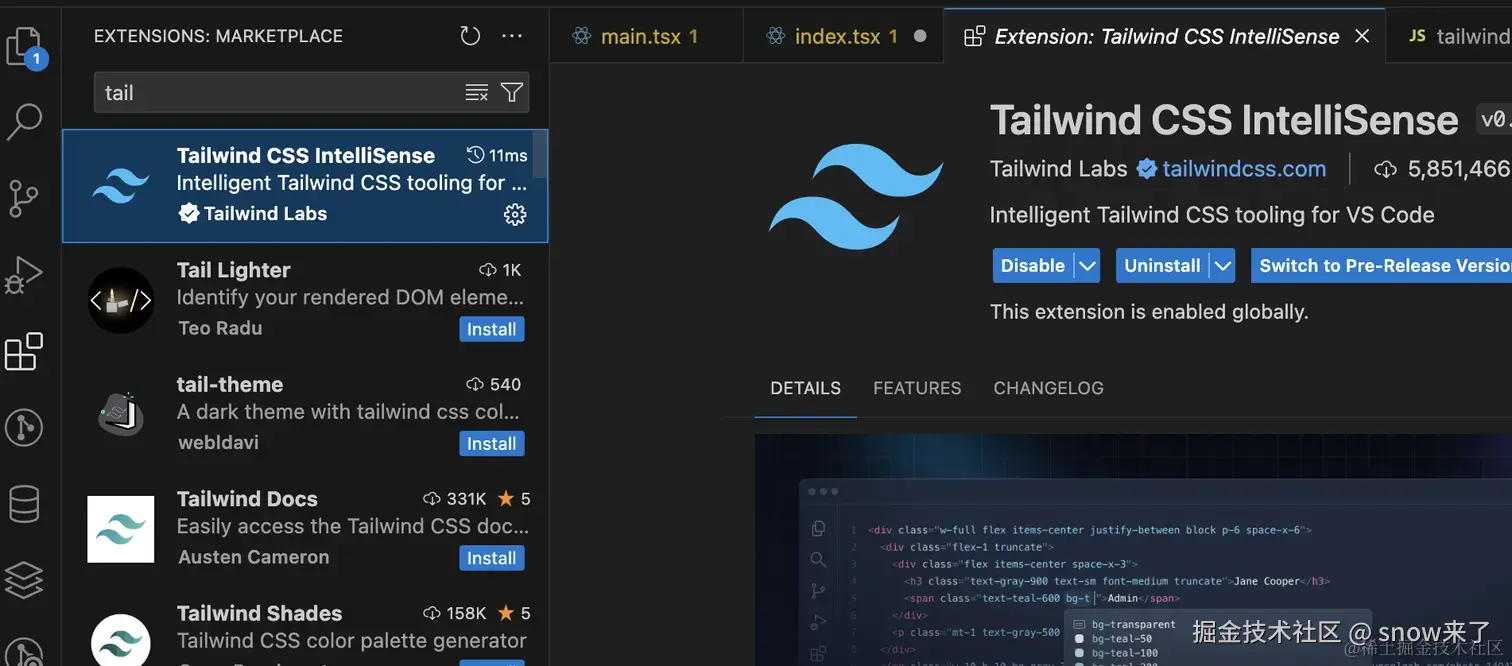Click the webldavi publisher name

point(218,442)
